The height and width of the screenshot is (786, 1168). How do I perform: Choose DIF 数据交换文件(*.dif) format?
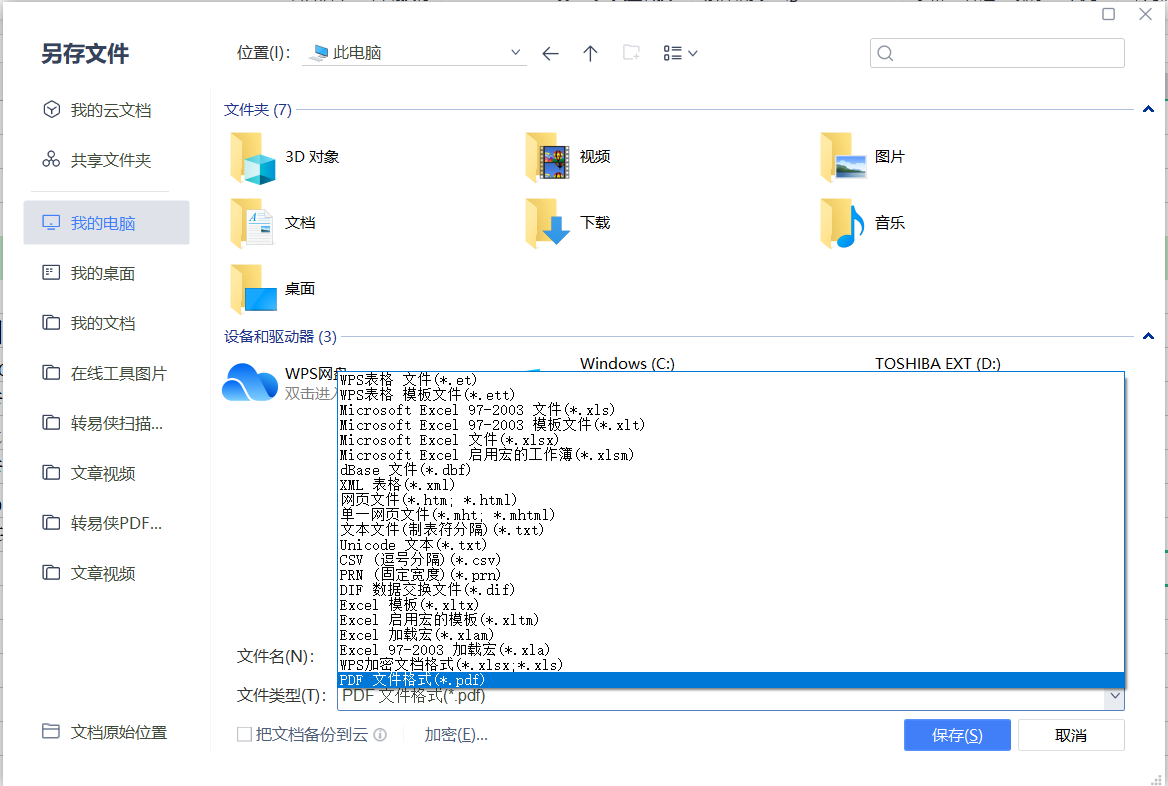point(730,589)
